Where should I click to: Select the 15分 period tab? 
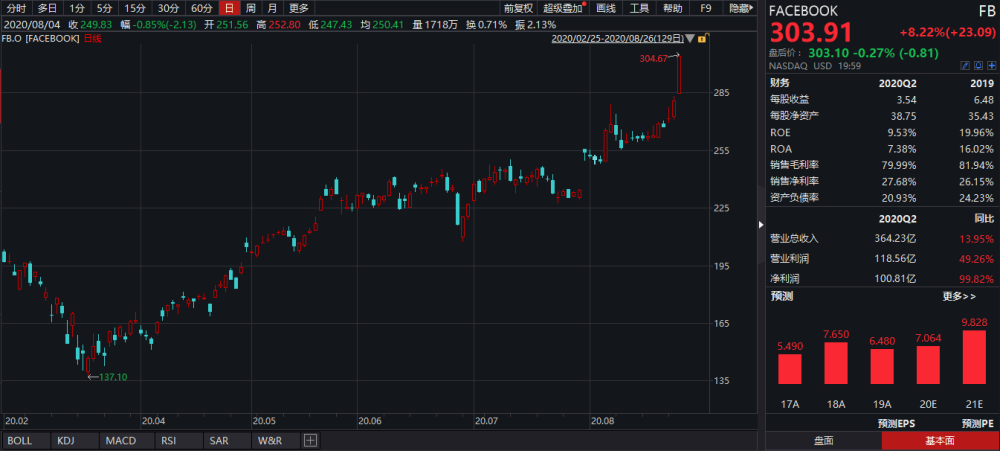click(x=135, y=8)
